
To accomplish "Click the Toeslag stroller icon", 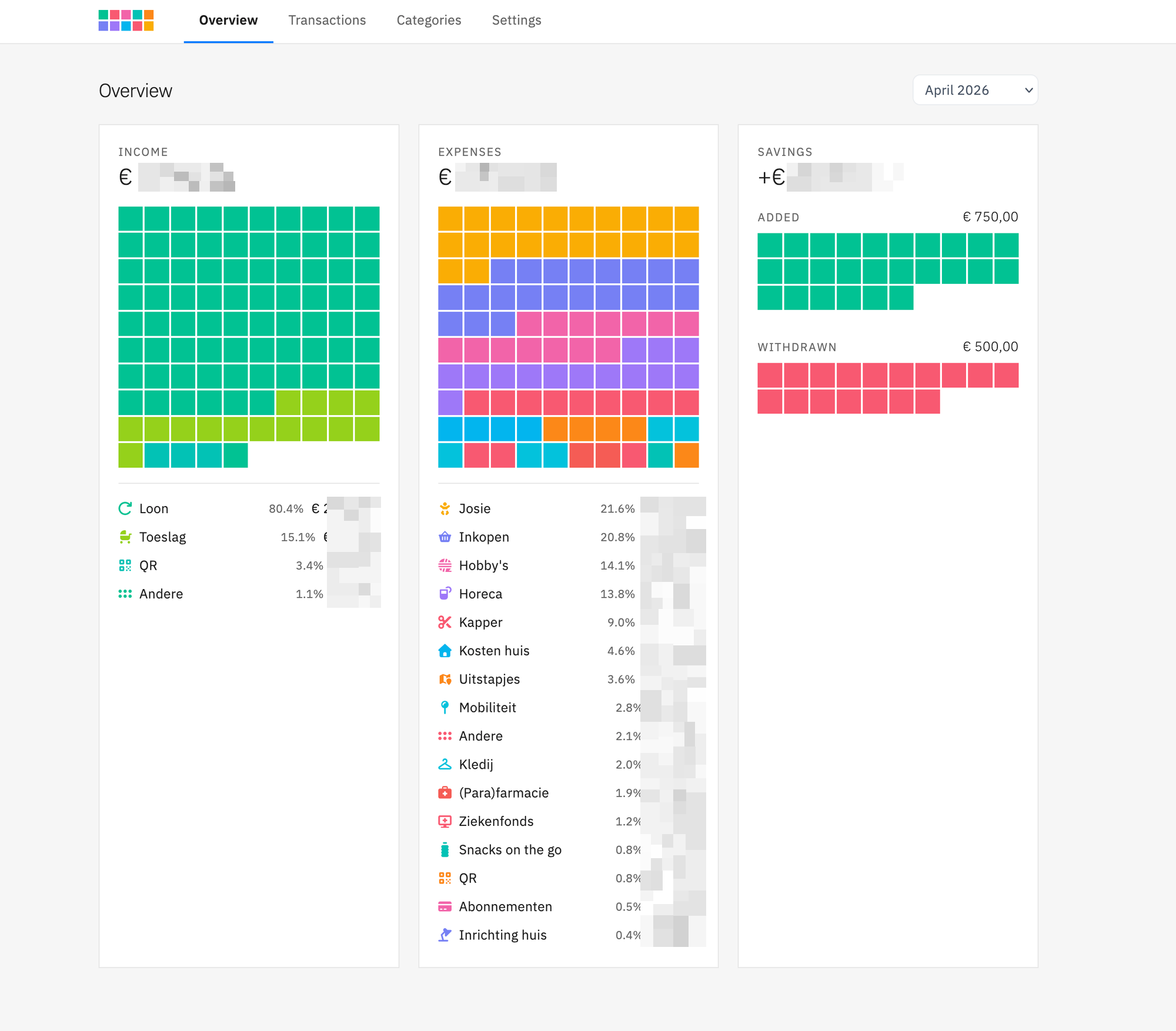I will tap(125, 537).
